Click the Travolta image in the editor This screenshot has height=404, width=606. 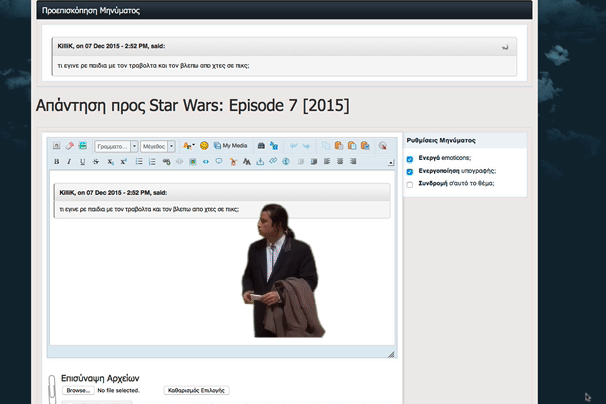tap(283, 271)
